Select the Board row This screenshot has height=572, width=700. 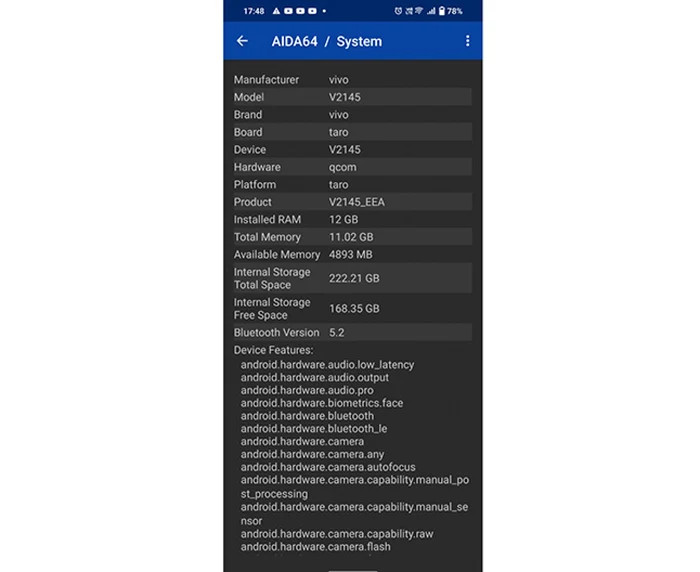pos(352,132)
